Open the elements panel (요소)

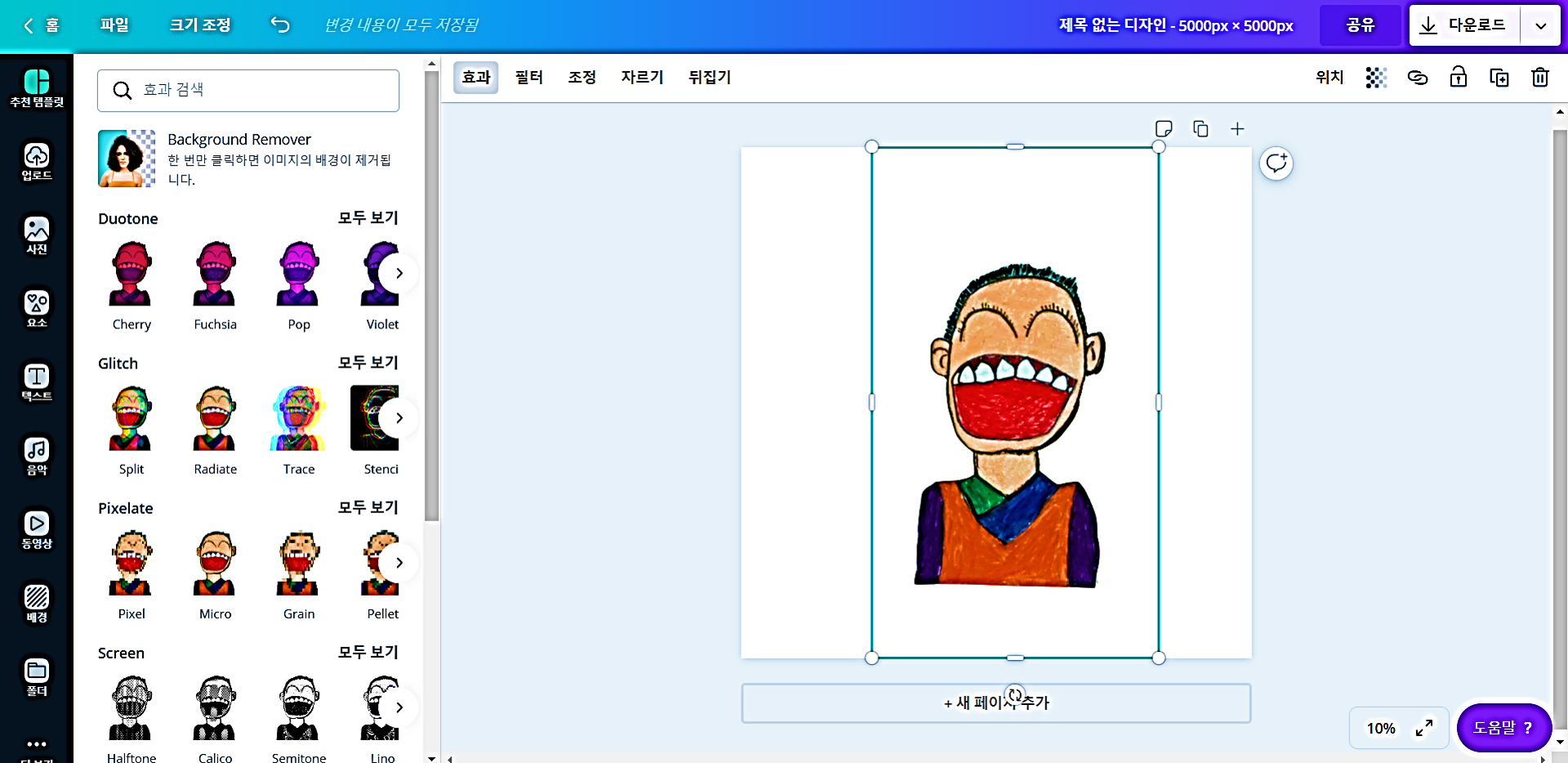point(37,309)
